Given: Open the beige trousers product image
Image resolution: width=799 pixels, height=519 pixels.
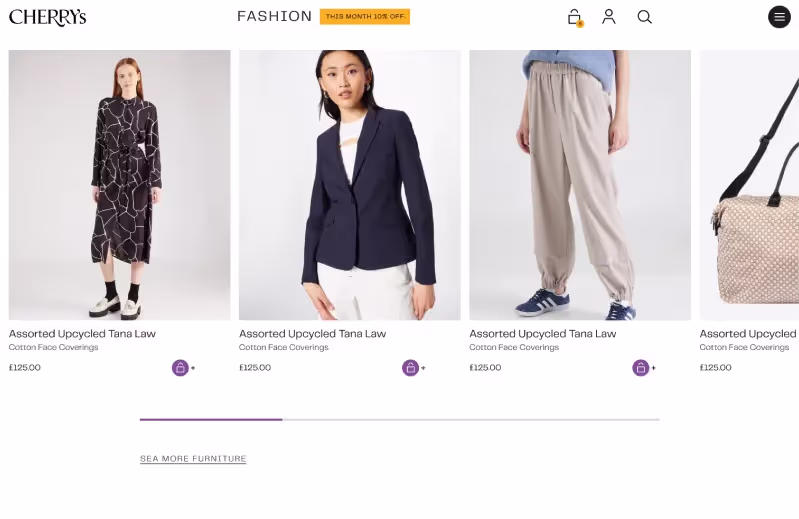Looking at the screenshot, I should tap(580, 185).
